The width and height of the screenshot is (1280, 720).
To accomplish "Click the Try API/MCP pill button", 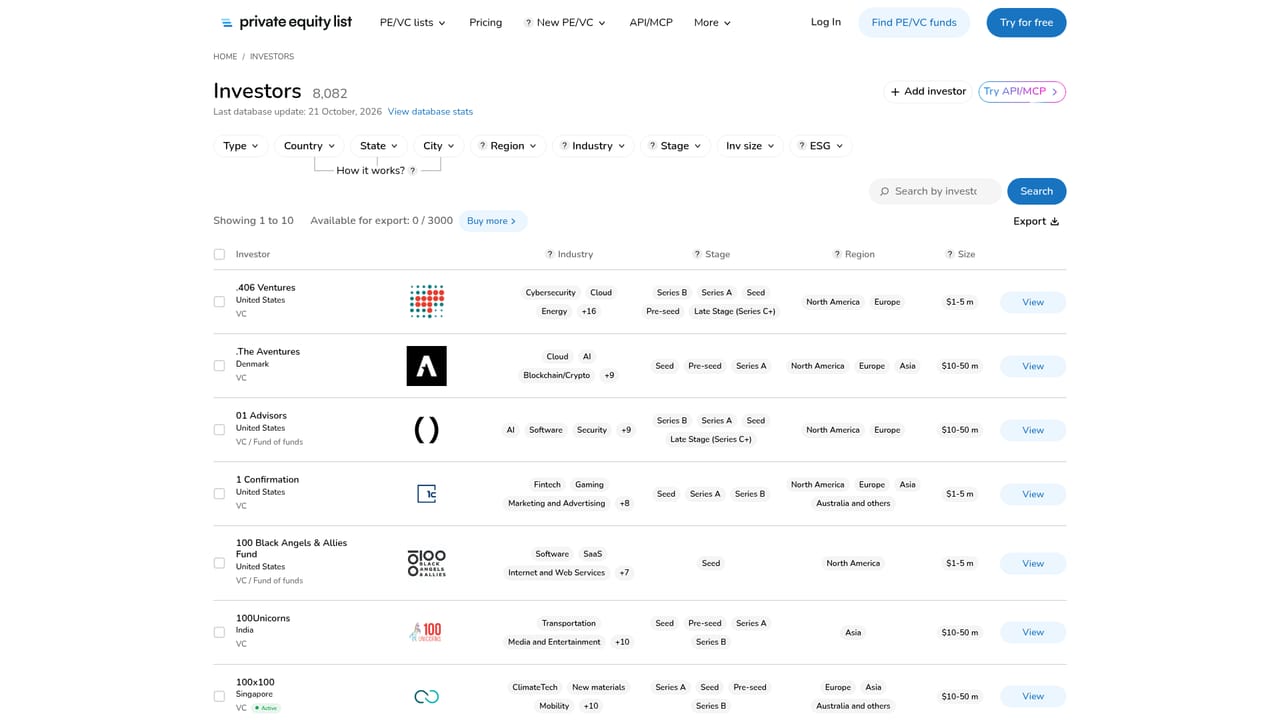I will pos(1022,92).
